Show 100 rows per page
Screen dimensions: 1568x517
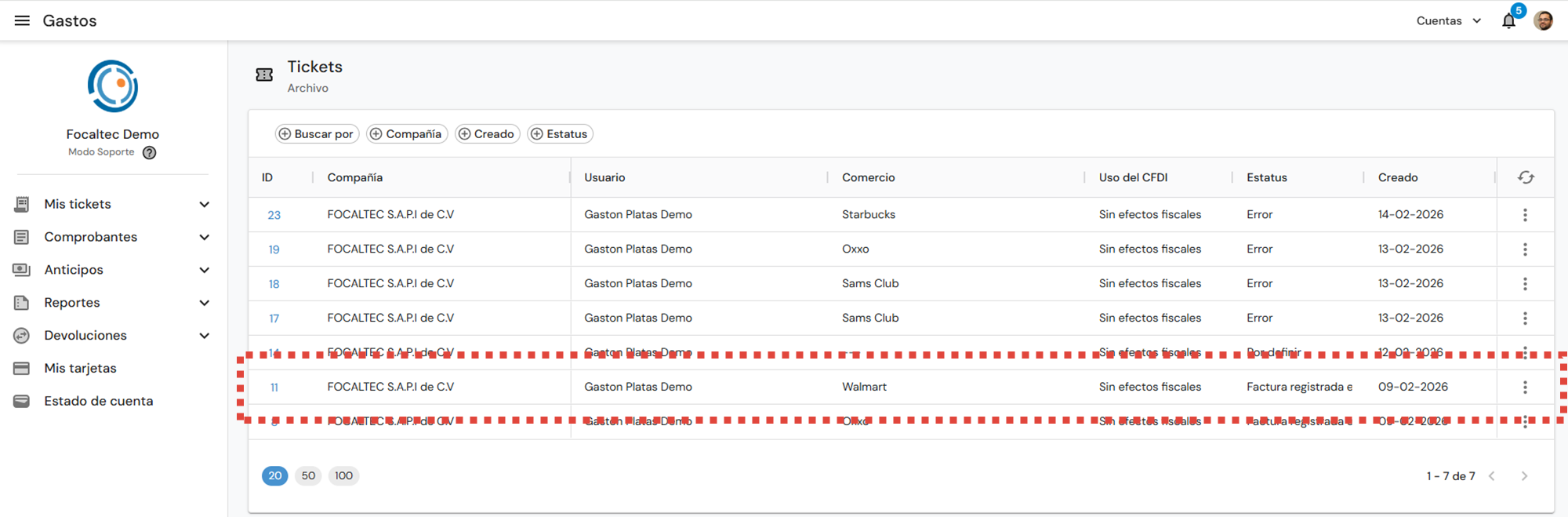[343, 475]
